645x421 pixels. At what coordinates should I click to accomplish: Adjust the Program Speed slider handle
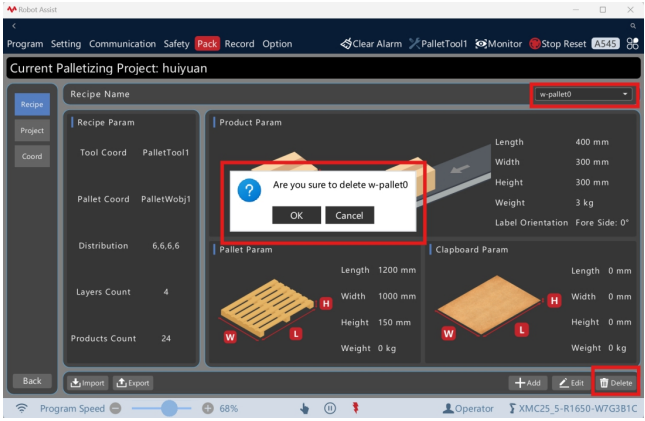[169, 408]
